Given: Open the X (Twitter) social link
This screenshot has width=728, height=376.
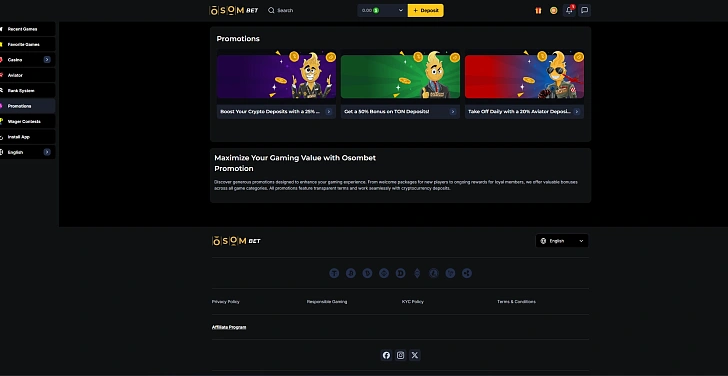Looking at the screenshot, I should pos(415,355).
